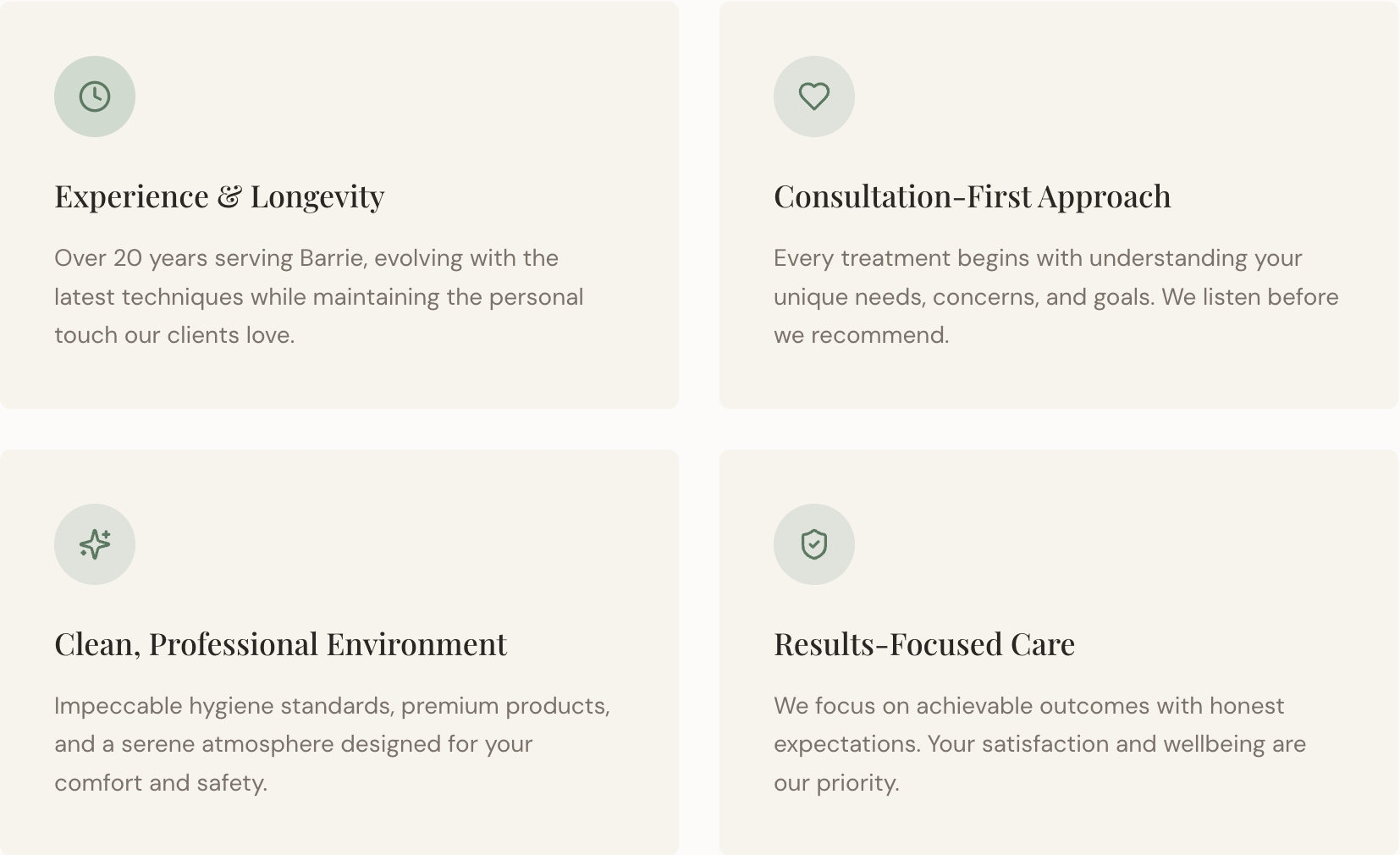Click 'touch our clients love.' line

tap(174, 335)
